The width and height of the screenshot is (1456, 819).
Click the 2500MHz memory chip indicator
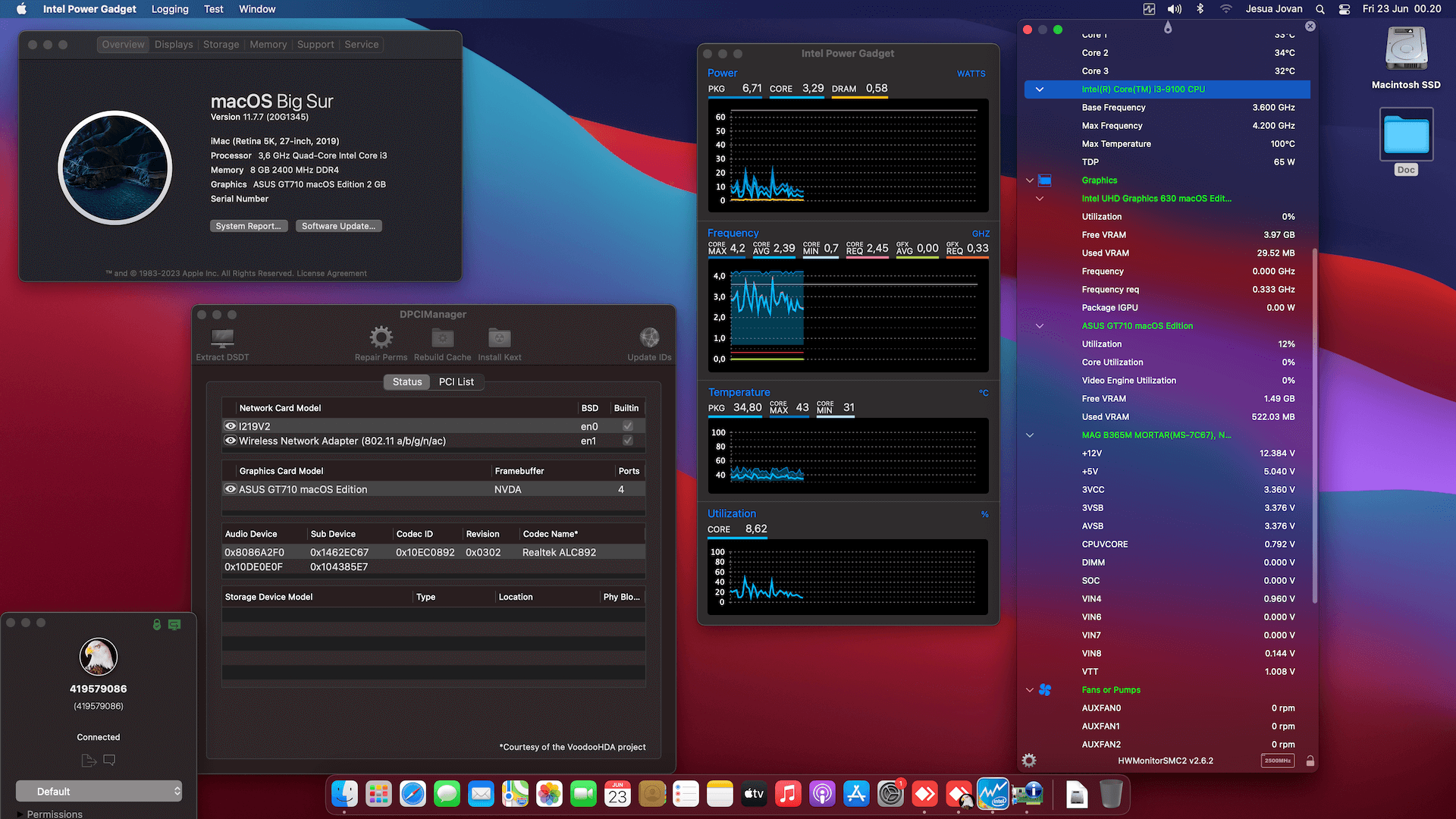(1278, 761)
